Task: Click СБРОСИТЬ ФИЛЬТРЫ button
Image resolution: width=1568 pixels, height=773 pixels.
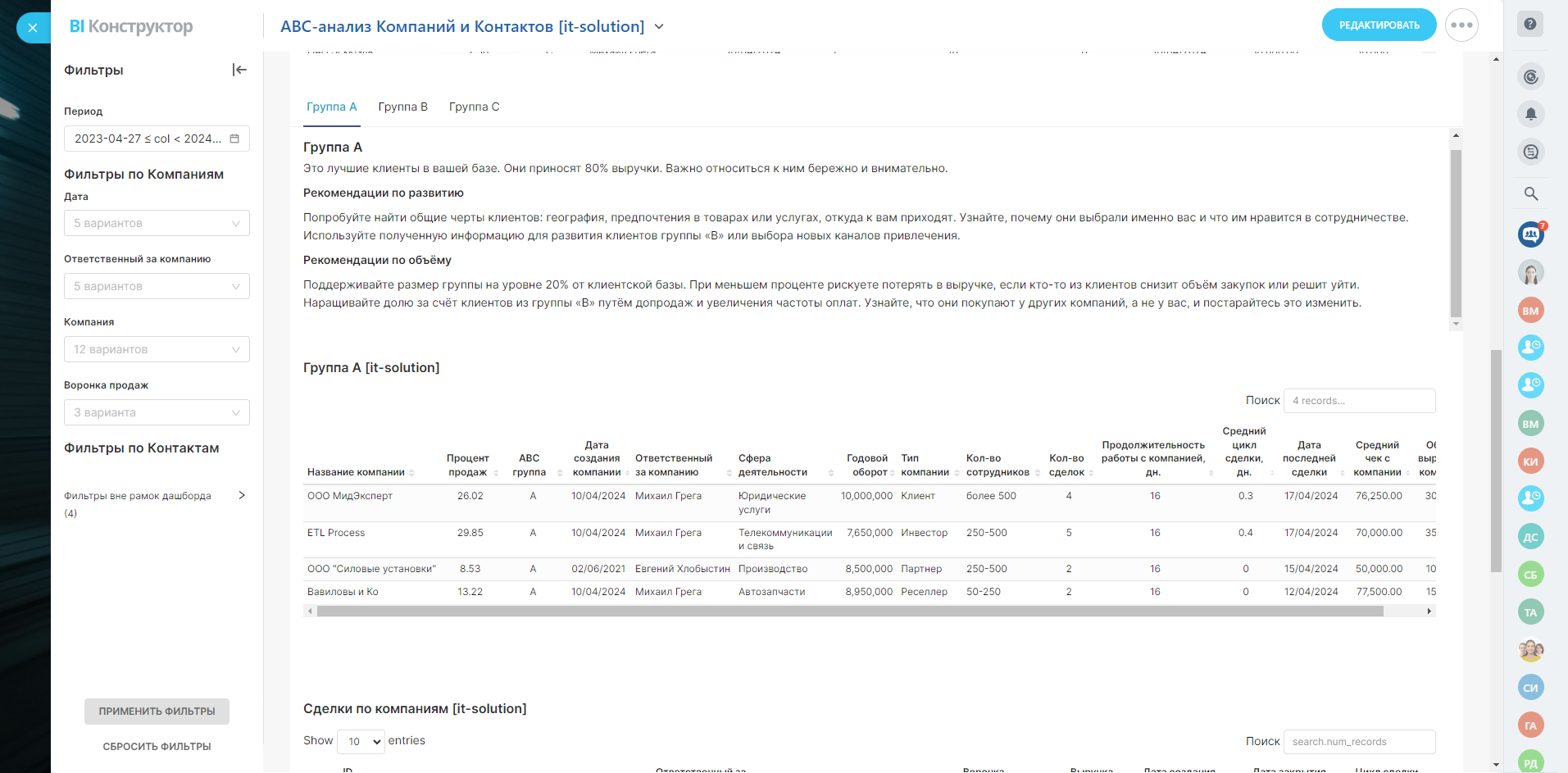Action: pyautogui.click(x=157, y=747)
